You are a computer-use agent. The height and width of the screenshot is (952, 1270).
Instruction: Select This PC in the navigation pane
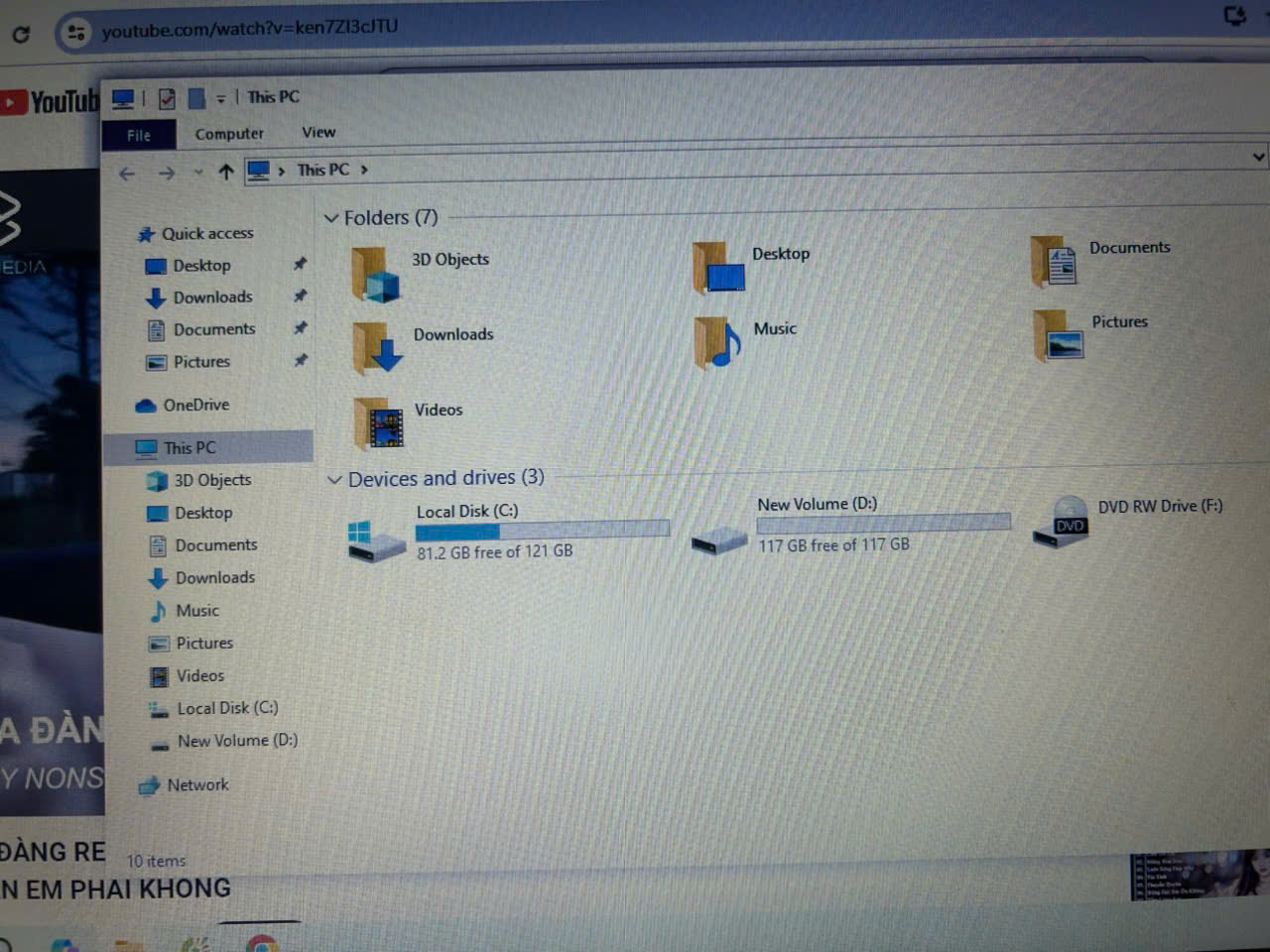point(210,447)
